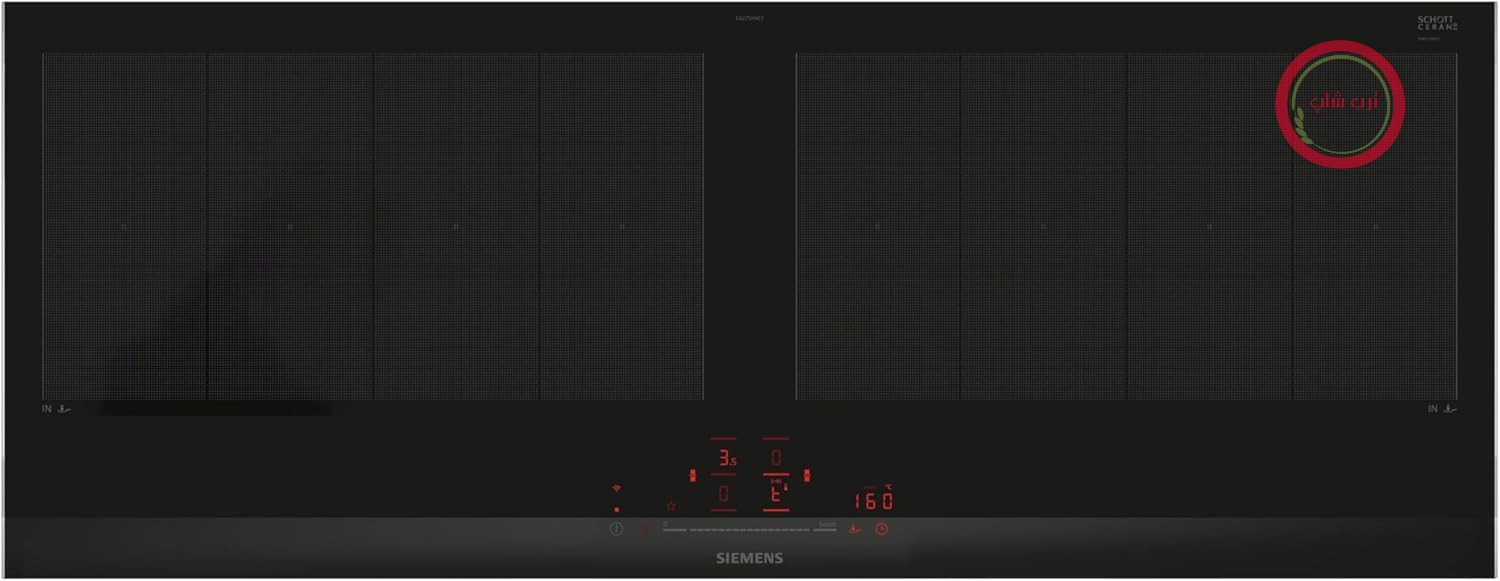Tap the SCHOTT CERAN logo
Viewport: 1500px width, 581px height.
pos(1437,24)
